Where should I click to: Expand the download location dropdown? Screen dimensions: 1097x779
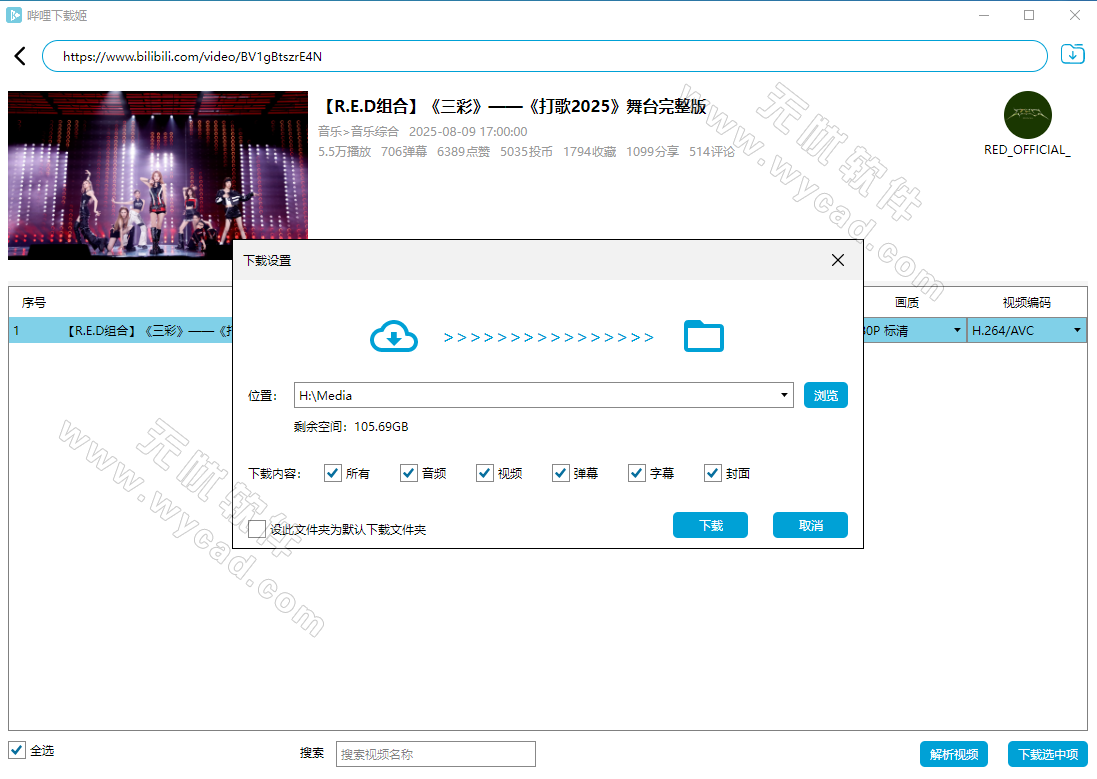(784, 396)
